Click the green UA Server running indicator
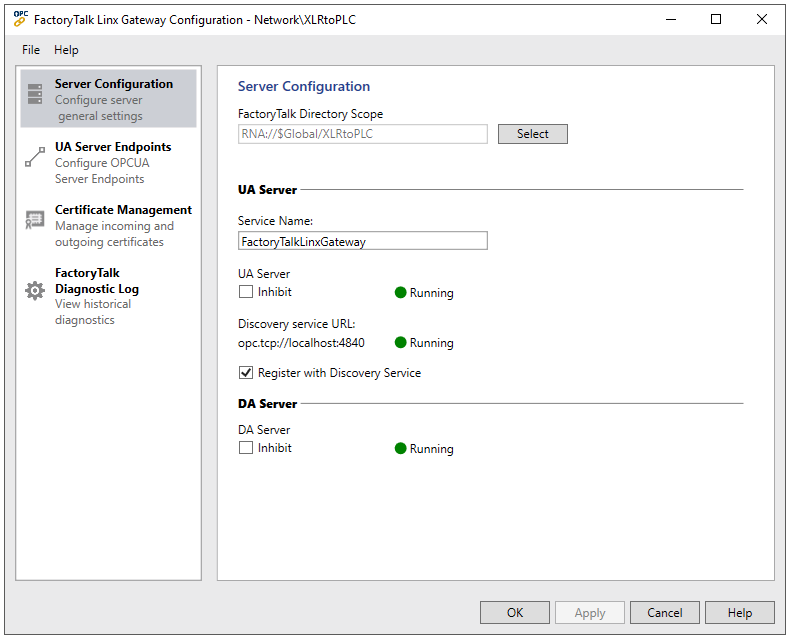The height and width of the screenshot is (640, 791). pyautogui.click(x=401, y=293)
